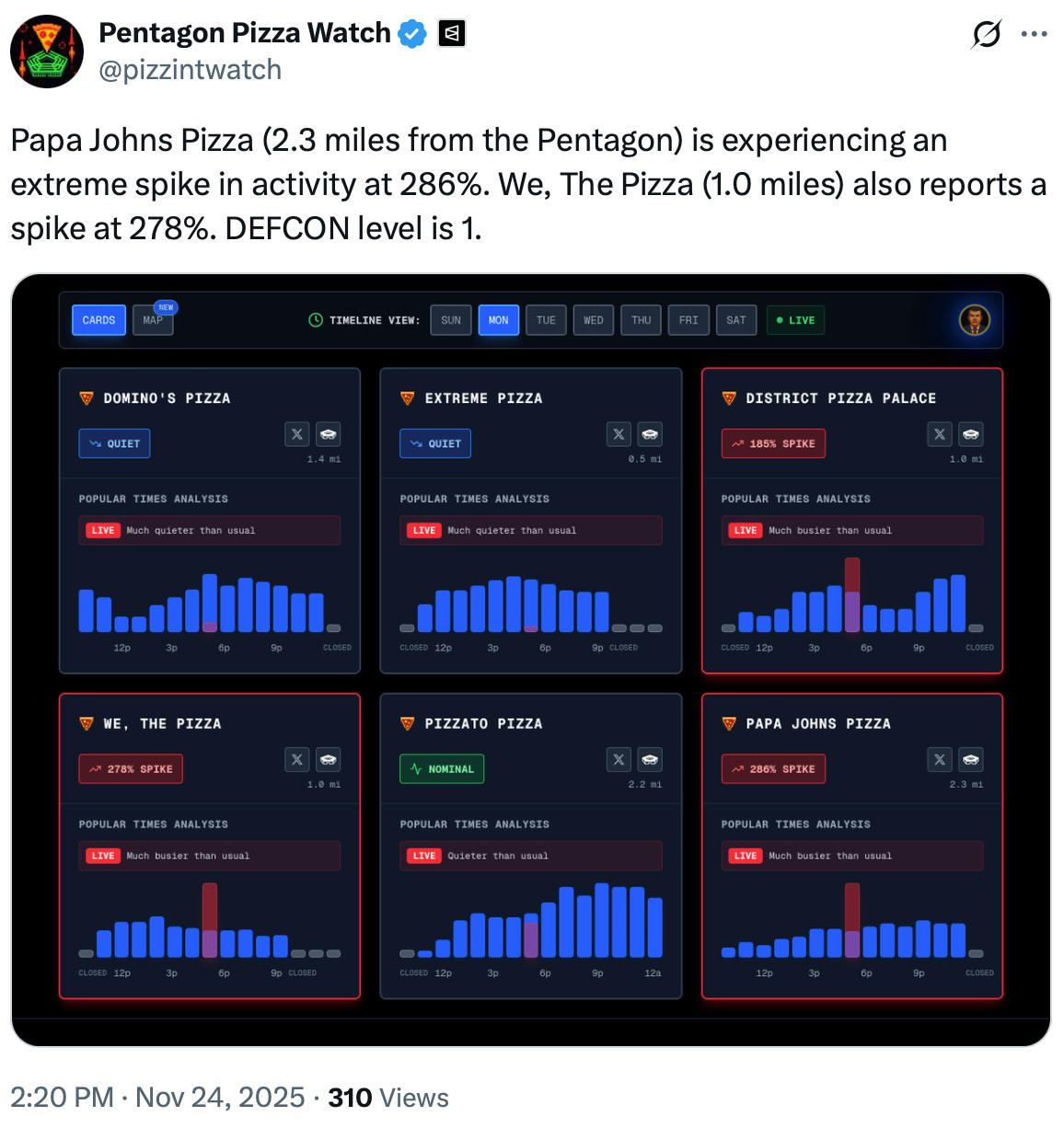Click the X share icon on Domino's Pizza card
This screenshot has height=1128, width=1064.
tap(296, 434)
